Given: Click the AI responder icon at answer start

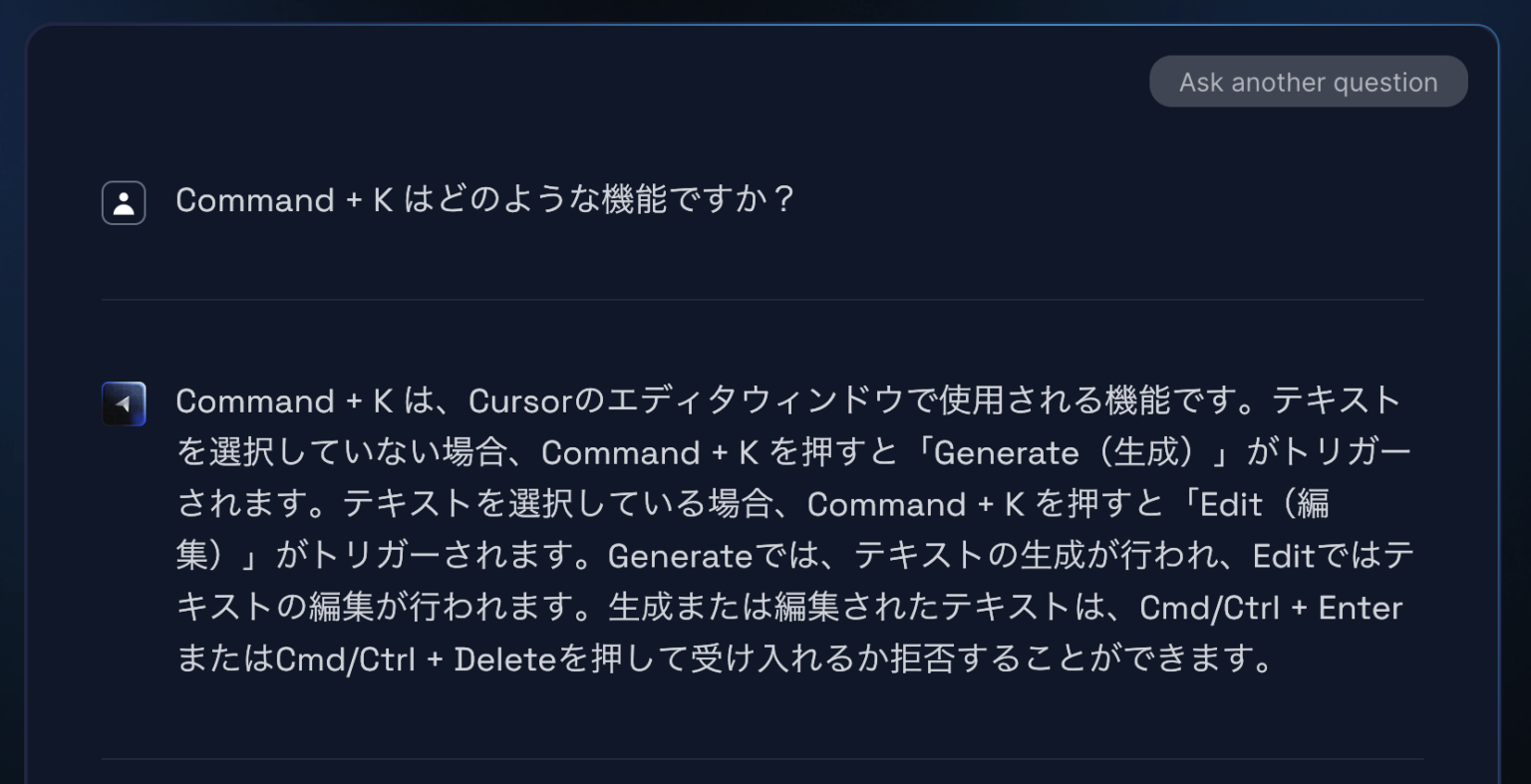Looking at the screenshot, I should tap(123, 403).
